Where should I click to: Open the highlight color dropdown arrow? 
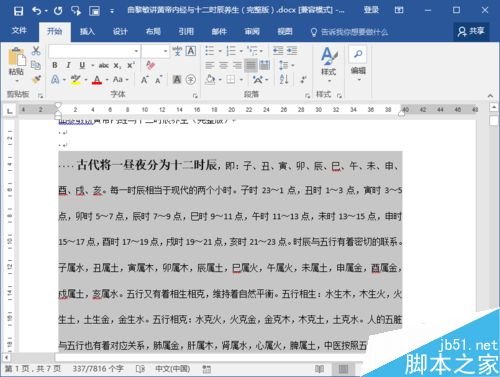click(x=86, y=80)
